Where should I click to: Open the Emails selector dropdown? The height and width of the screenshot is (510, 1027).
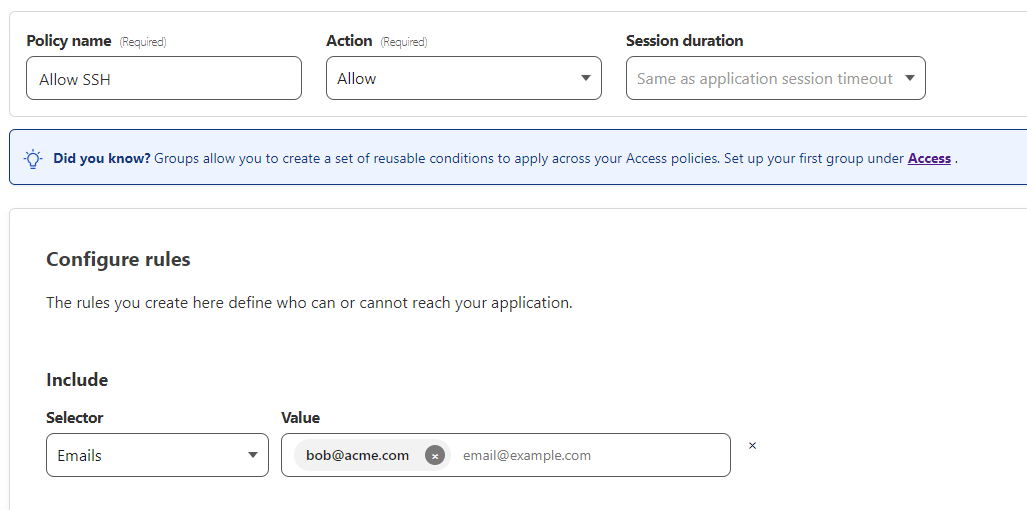tap(157, 455)
